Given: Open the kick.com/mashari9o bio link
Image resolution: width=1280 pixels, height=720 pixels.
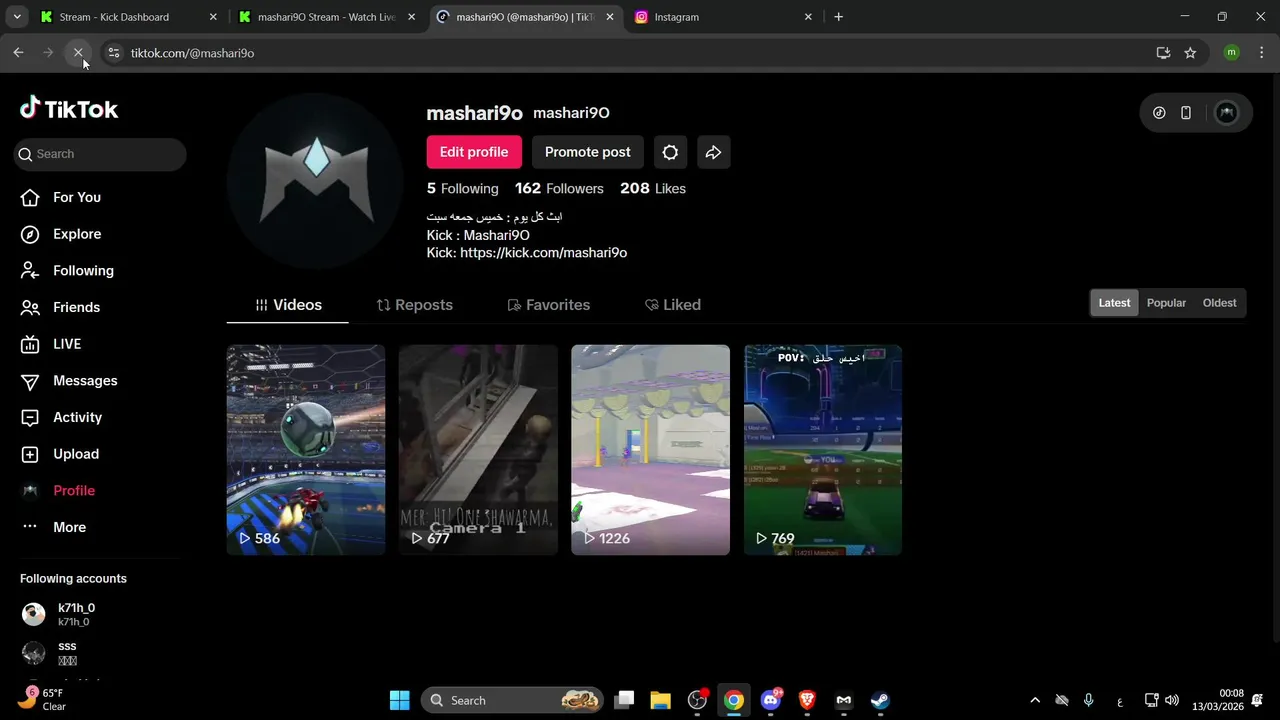Looking at the screenshot, I should click(543, 253).
